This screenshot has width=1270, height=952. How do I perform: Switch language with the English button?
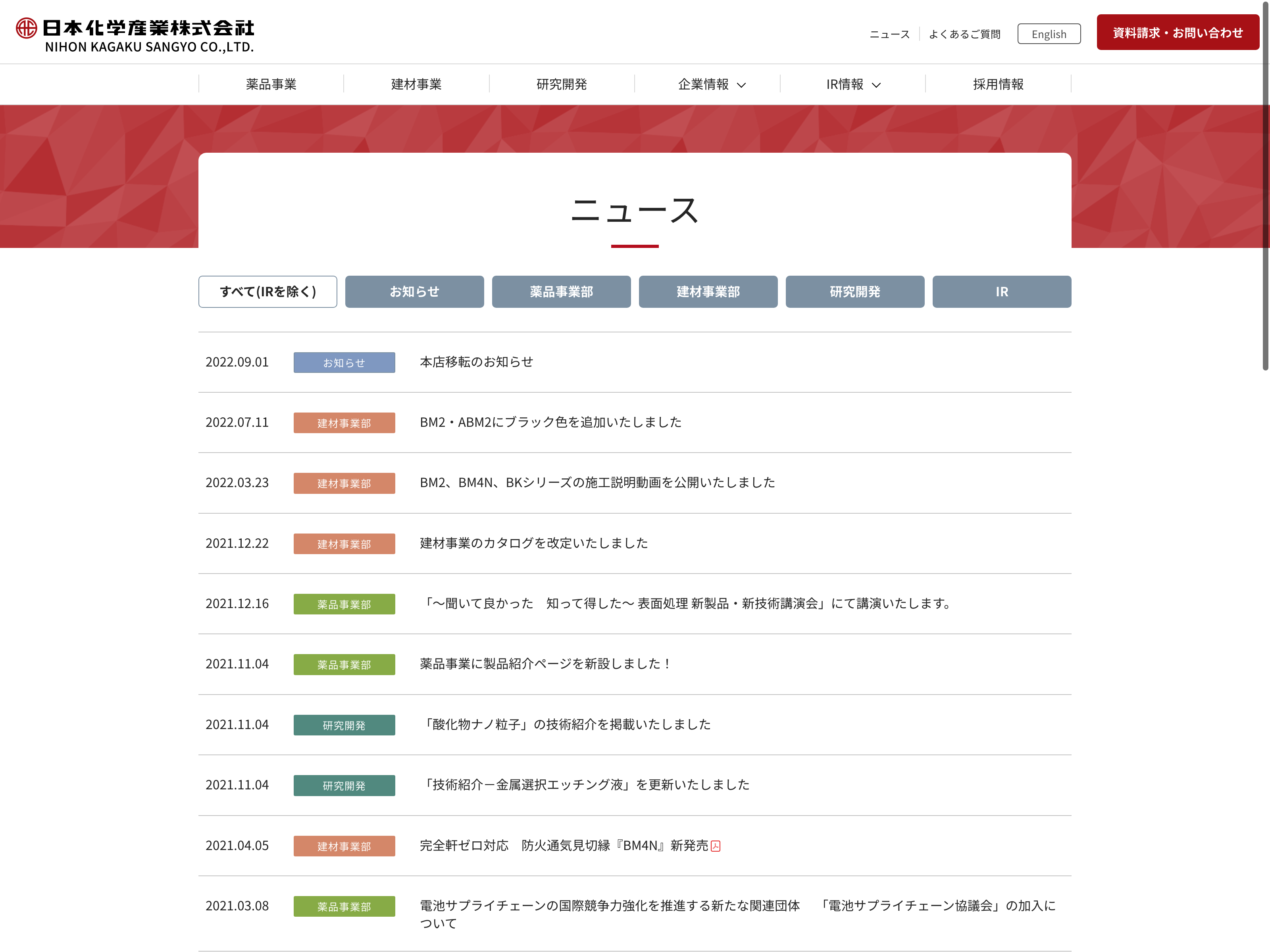coord(1049,34)
